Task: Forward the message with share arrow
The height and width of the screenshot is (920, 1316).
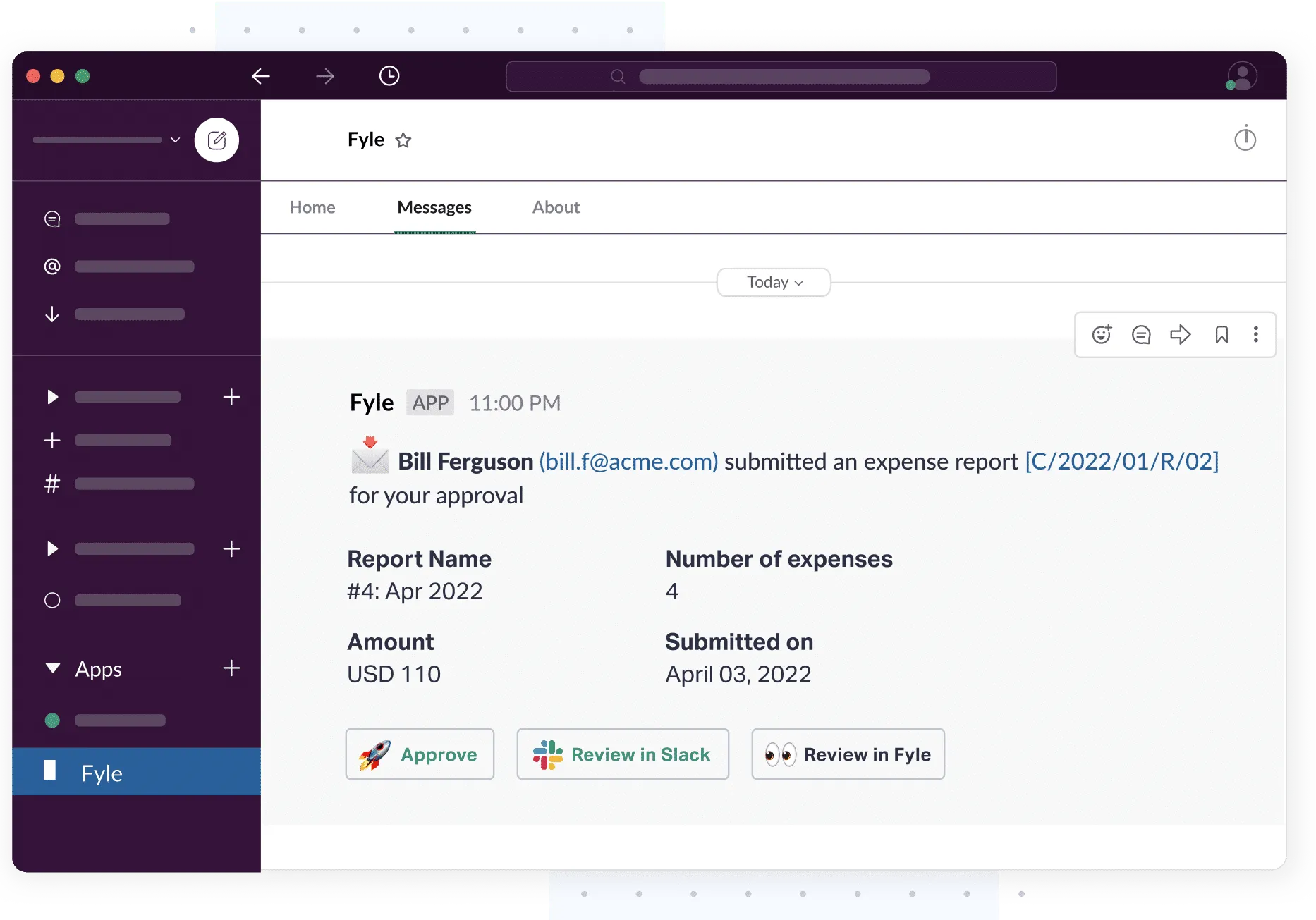Action: pyautogui.click(x=1181, y=334)
